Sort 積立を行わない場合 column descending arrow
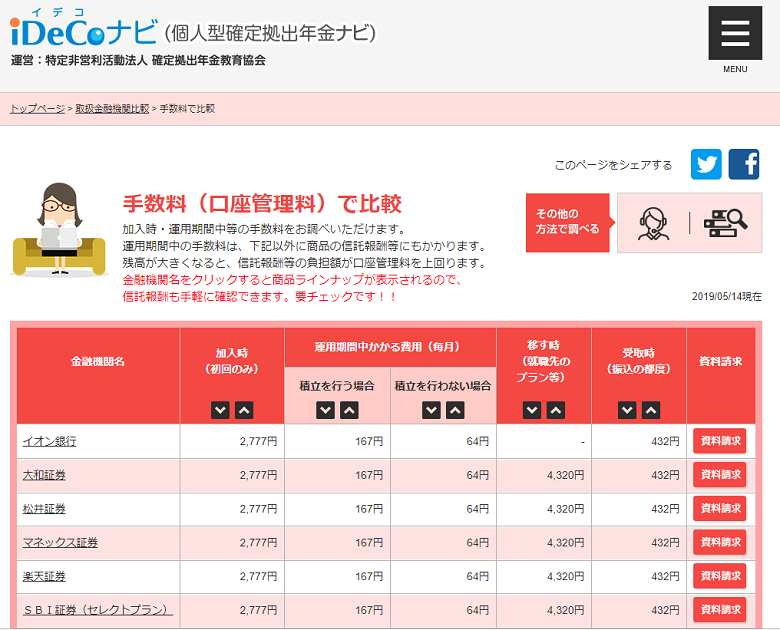This screenshot has width=780, height=630. coord(431,411)
